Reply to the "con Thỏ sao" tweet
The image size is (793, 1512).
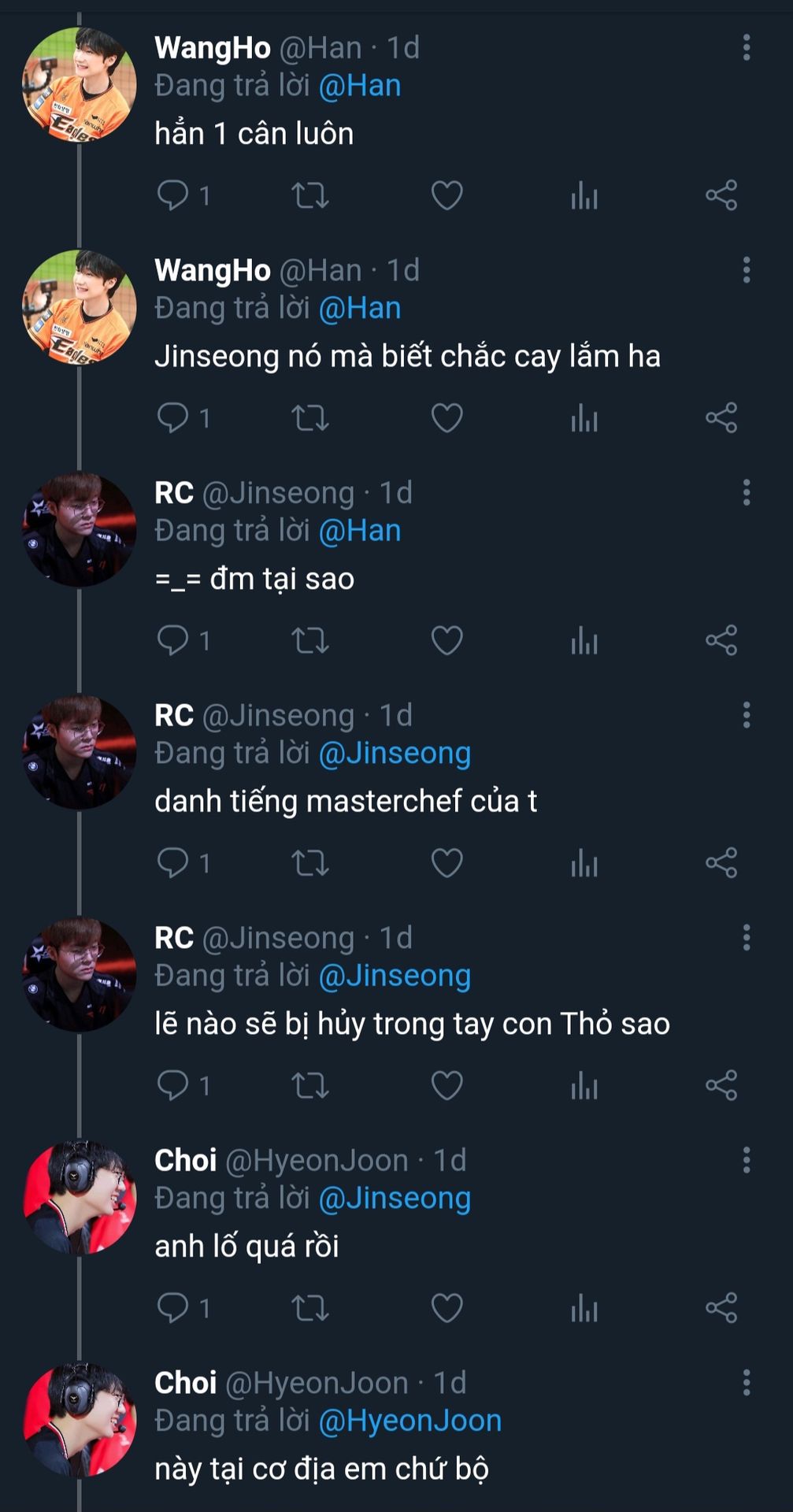pos(172,1085)
